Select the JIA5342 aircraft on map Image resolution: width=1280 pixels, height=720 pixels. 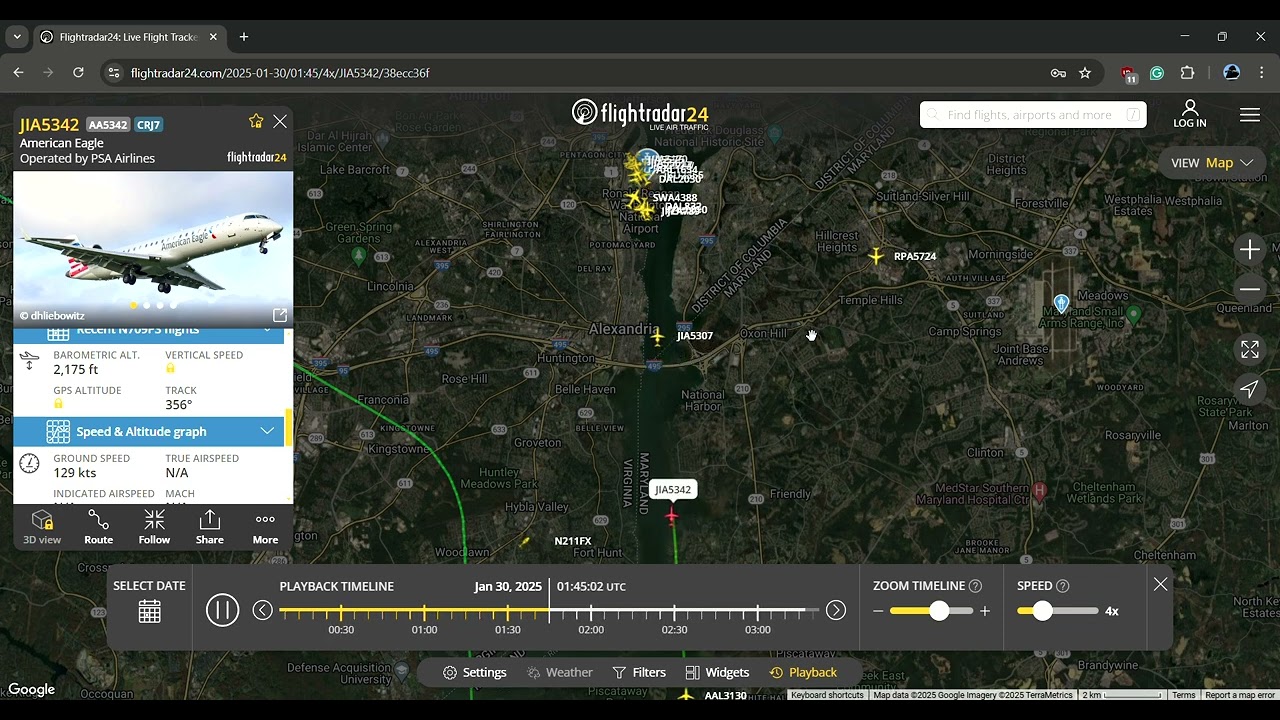[671, 515]
